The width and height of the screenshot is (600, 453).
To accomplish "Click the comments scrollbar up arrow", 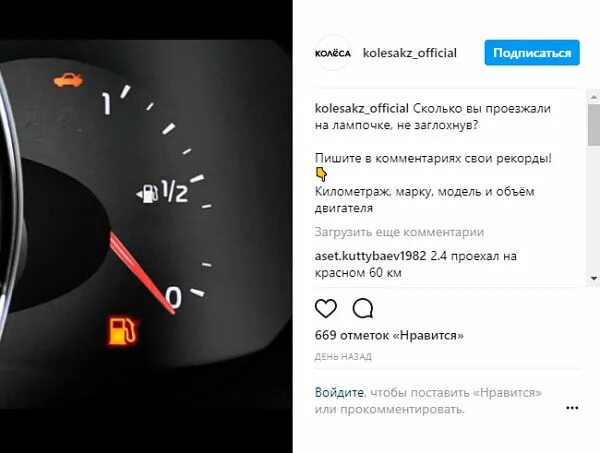I will pyautogui.click(x=593, y=97).
